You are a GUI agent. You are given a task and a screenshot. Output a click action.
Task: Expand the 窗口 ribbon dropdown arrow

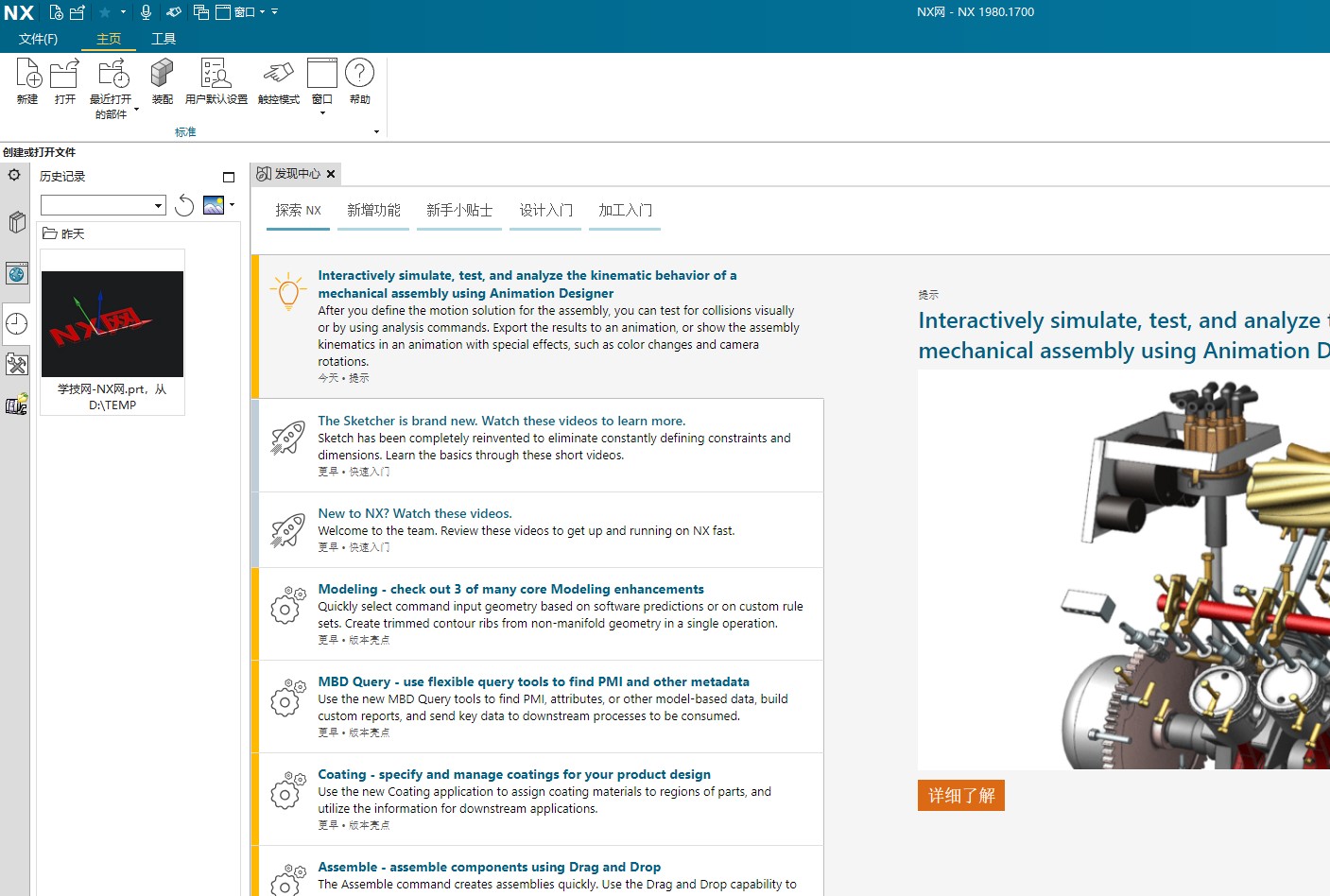point(322,113)
